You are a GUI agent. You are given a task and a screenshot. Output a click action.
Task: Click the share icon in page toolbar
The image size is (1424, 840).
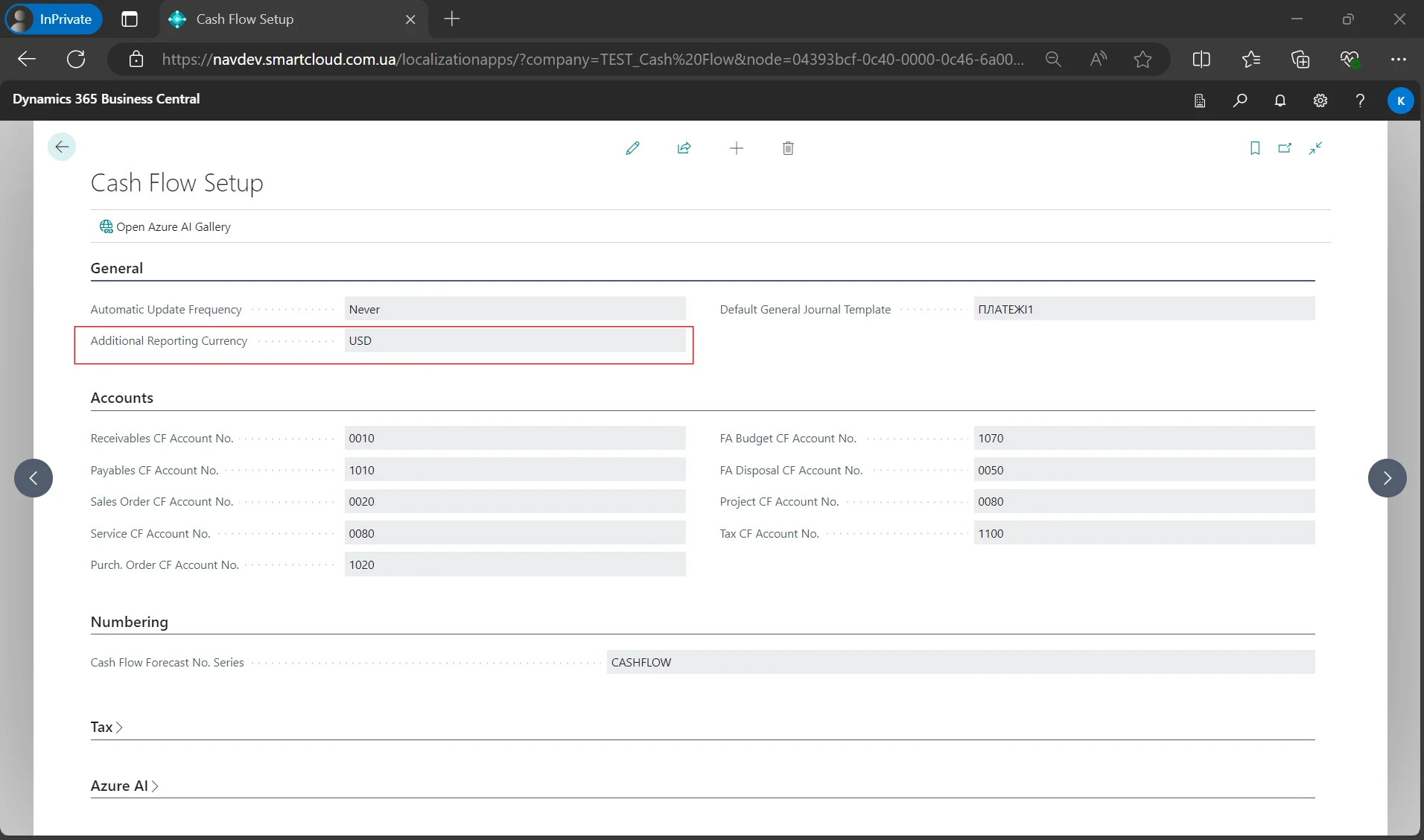click(684, 148)
